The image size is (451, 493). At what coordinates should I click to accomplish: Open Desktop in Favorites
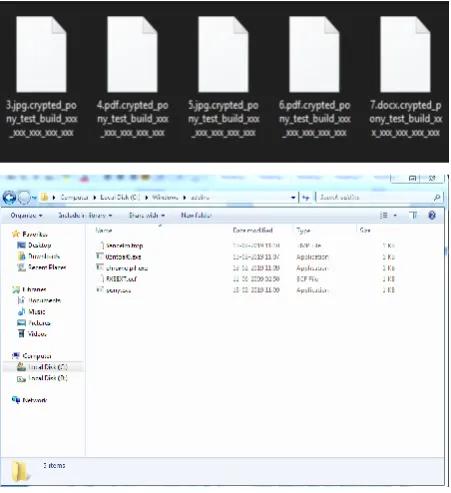(x=39, y=245)
